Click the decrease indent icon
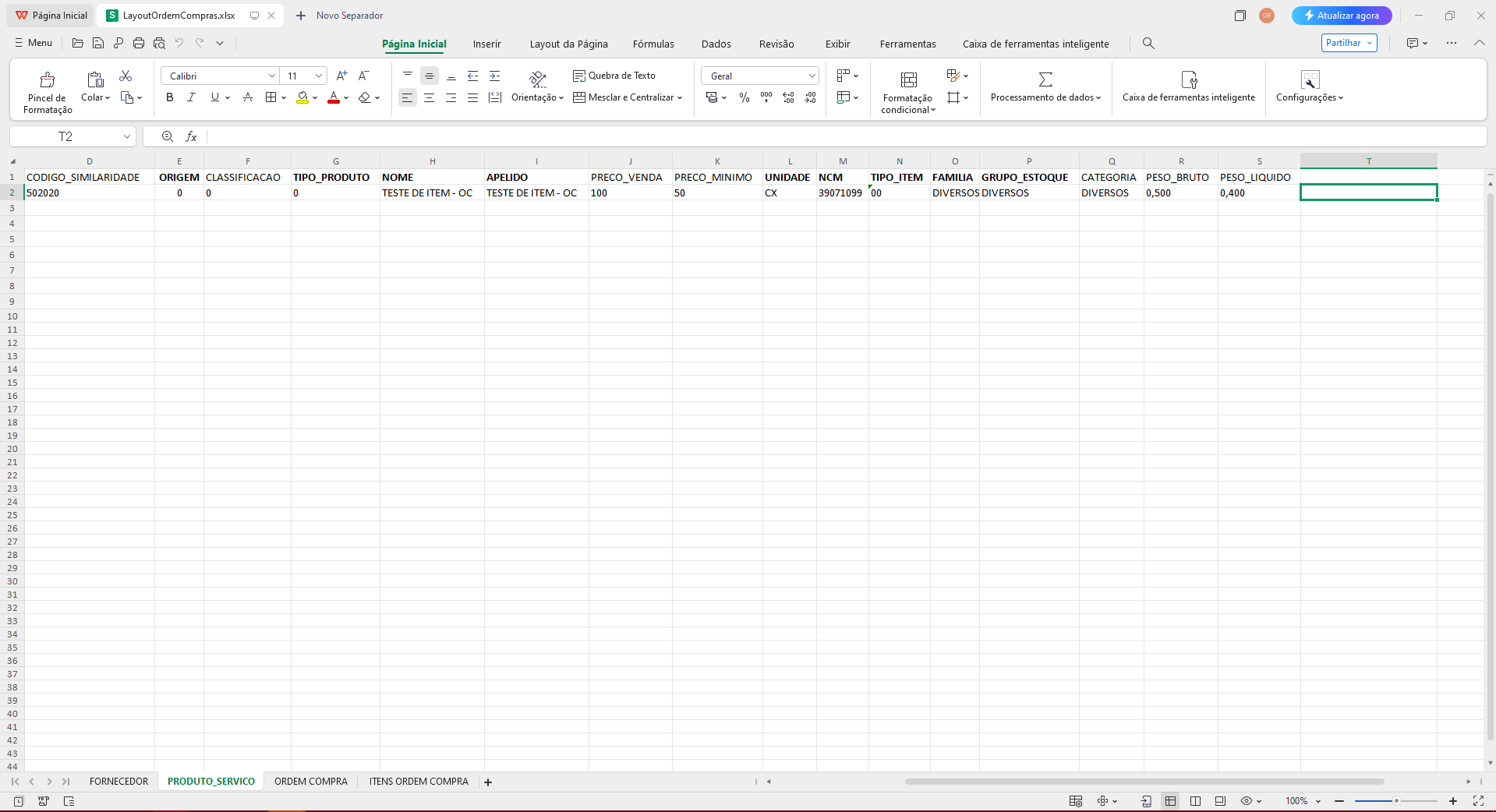Image resolution: width=1496 pixels, height=812 pixels. pyautogui.click(x=472, y=76)
